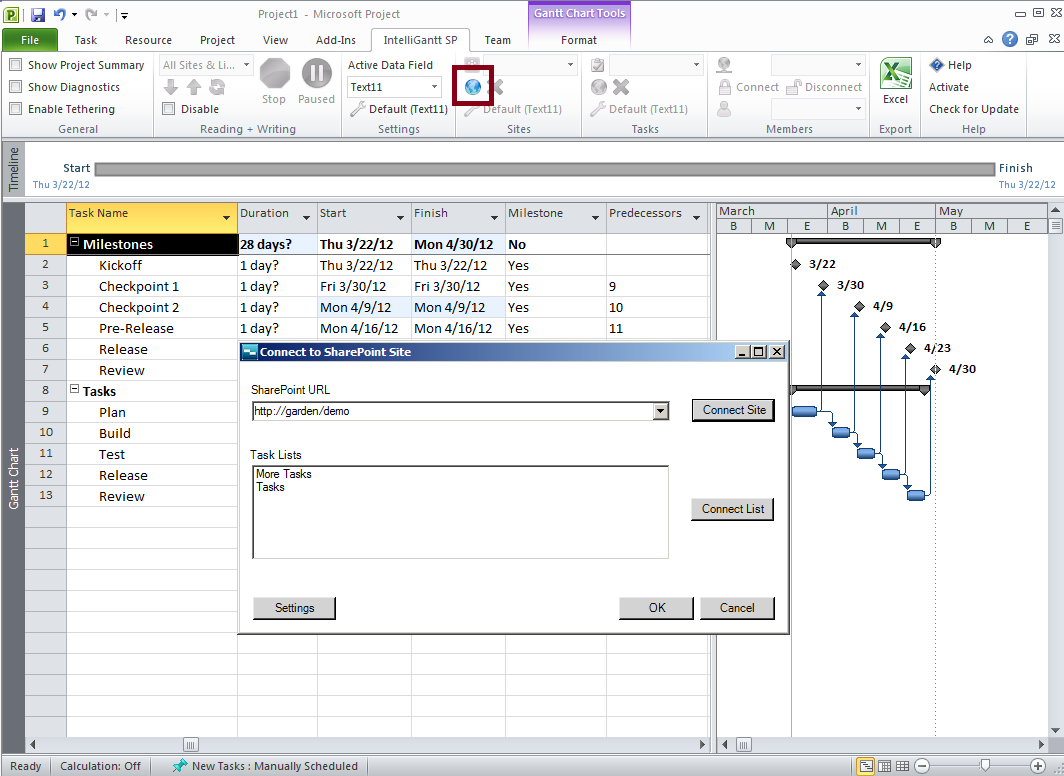Click the Microsoft Project app icon
The height and width of the screenshot is (776, 1064).
coord(12,14)
